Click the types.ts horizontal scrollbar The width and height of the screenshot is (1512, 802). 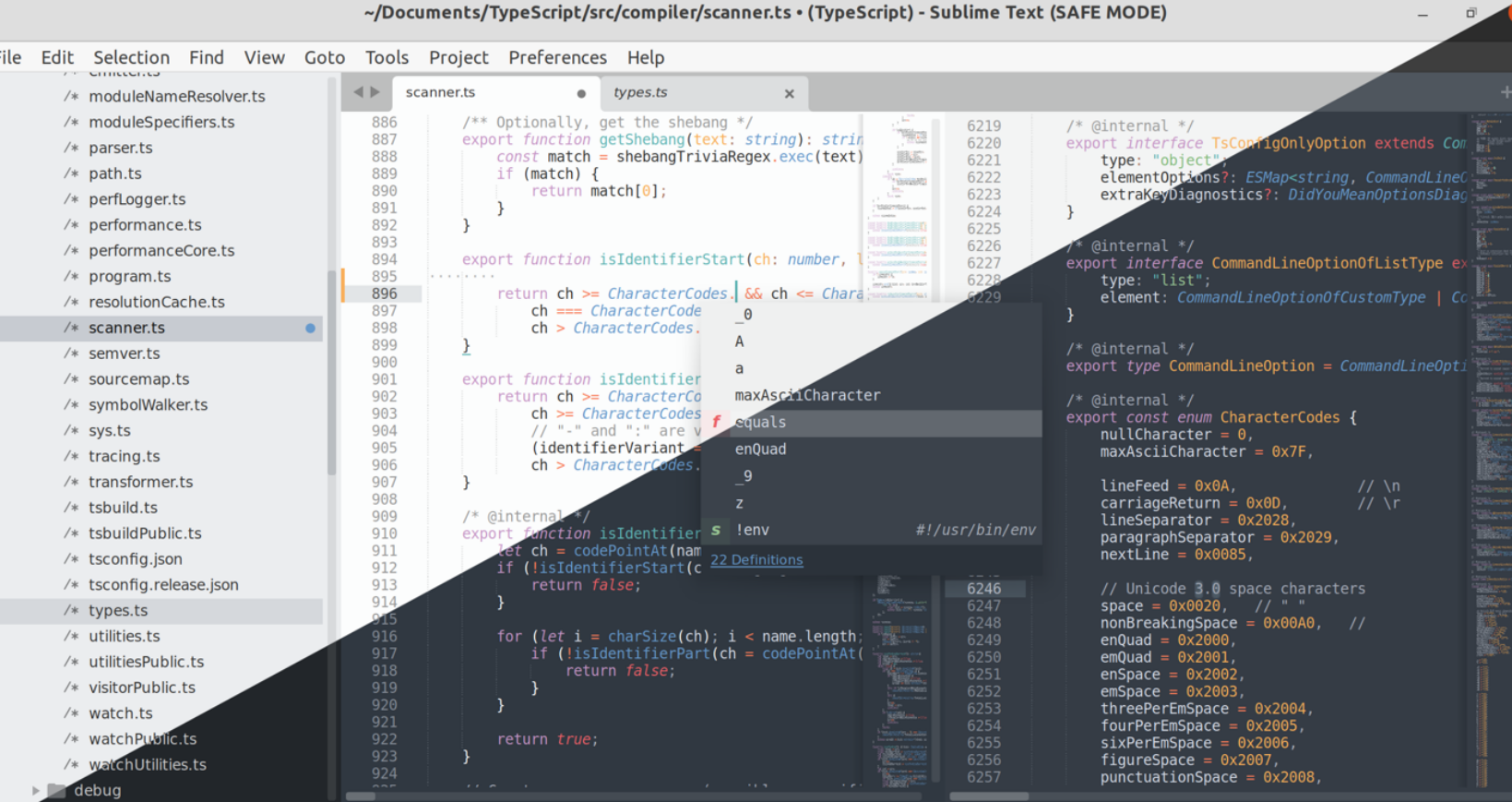coord(989,796)
